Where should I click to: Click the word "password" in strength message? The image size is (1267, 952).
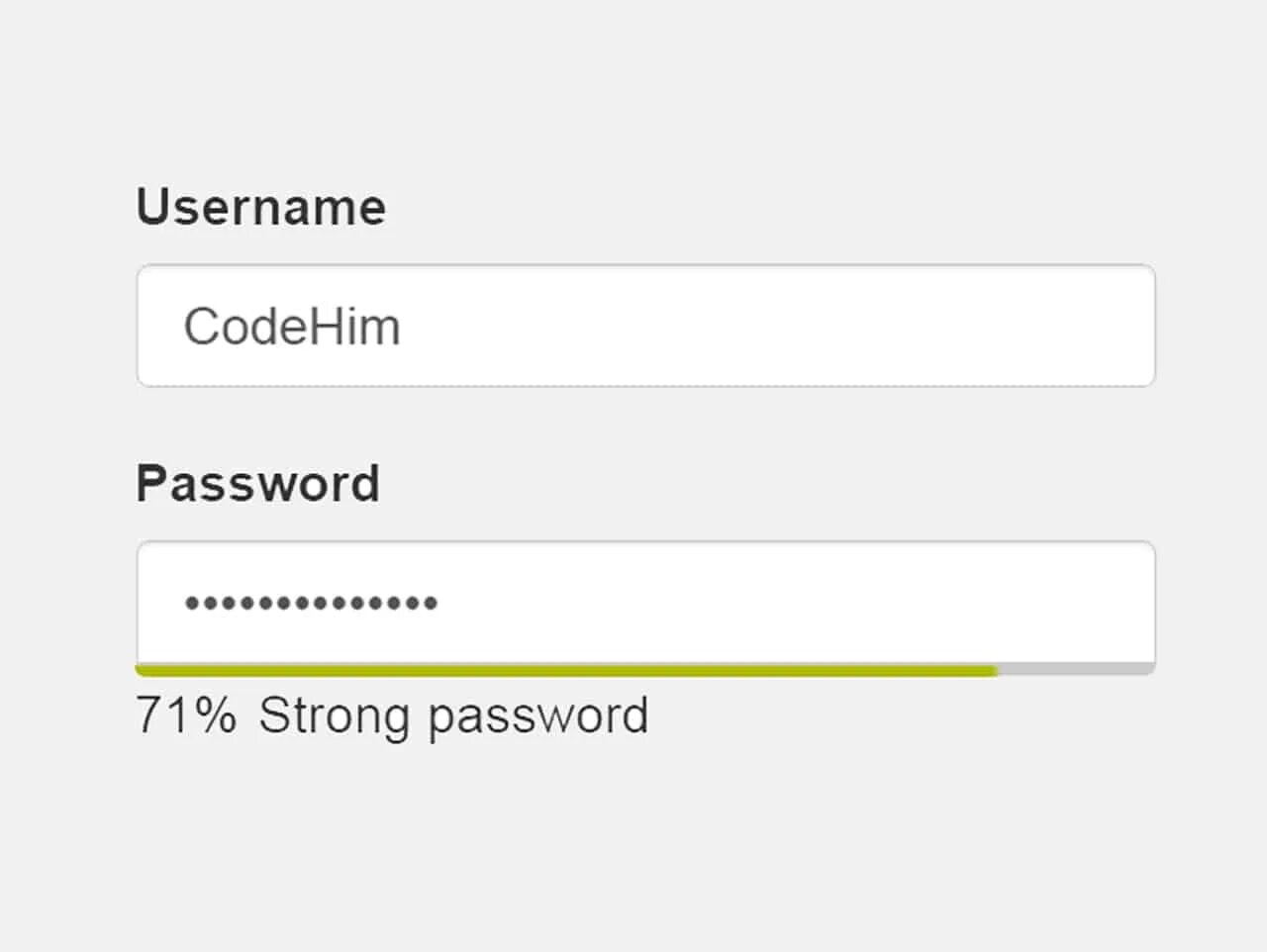pyautogui.click(x=537, y=715)
